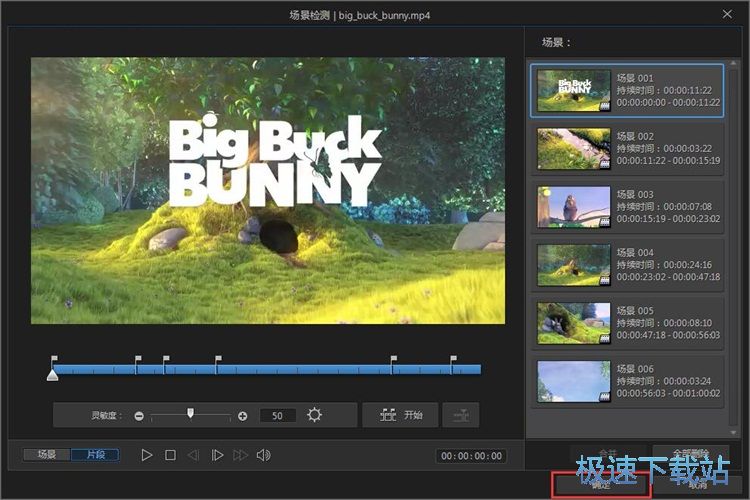Click the 全部删除 remove all button
The width and height of the screenshot is (750, 500).
691,453
